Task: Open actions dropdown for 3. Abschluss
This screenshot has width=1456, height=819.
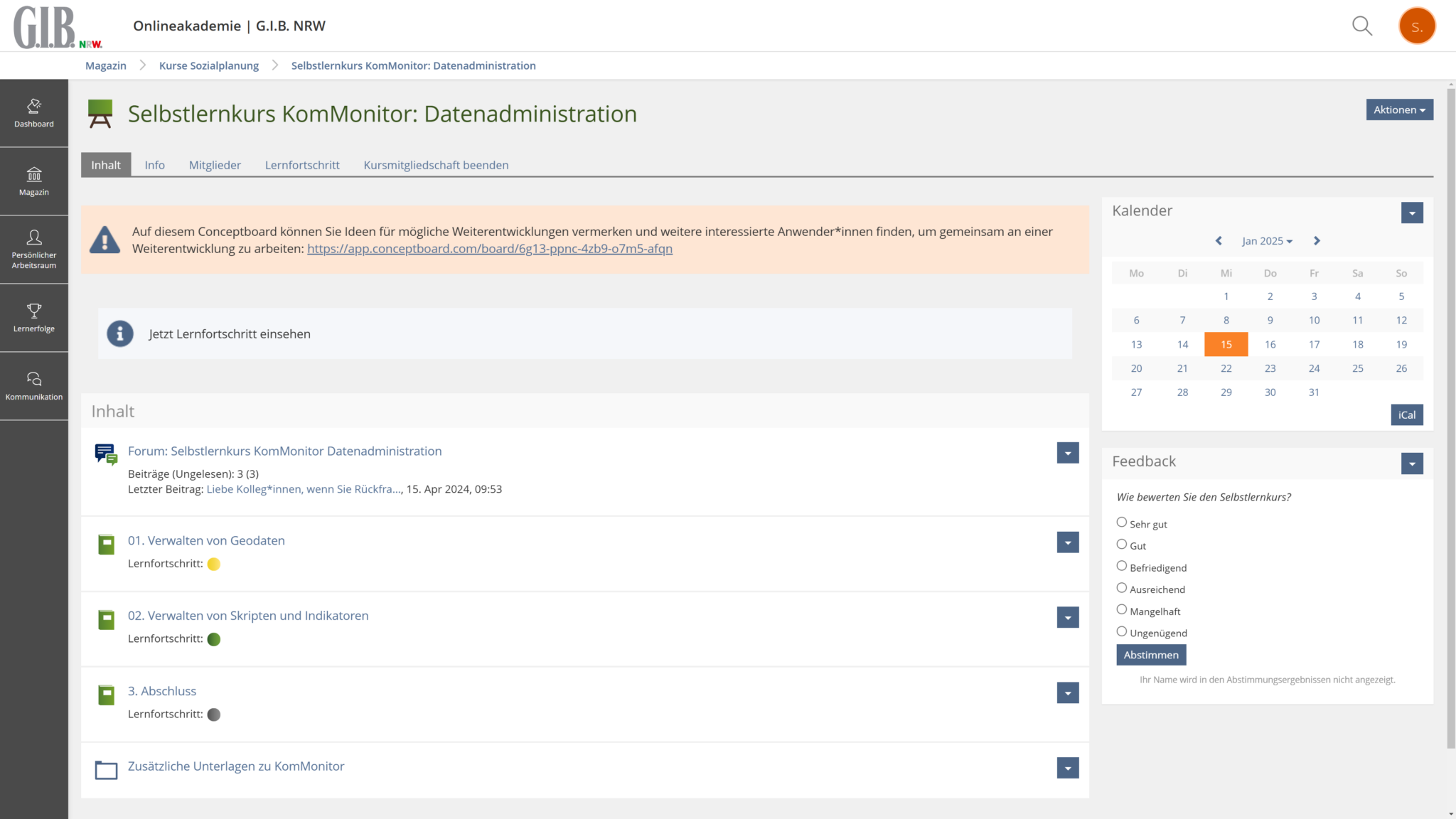Action: 1068,693
